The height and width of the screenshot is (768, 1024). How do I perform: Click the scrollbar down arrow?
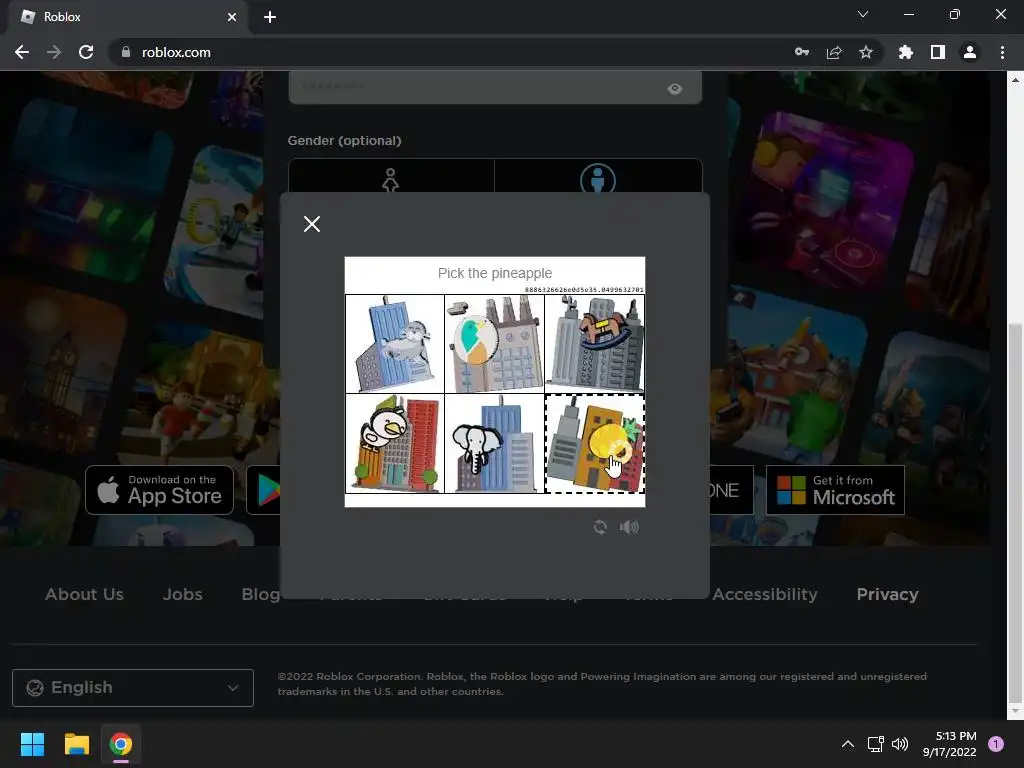point(1015,711)
